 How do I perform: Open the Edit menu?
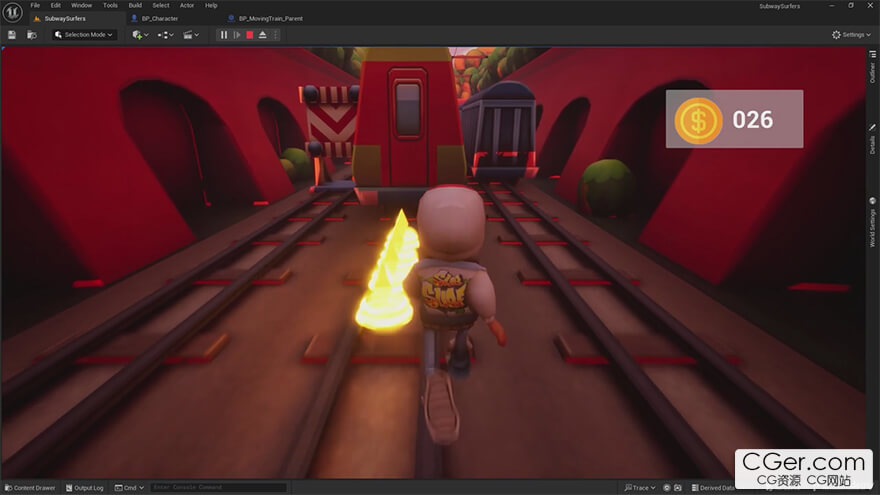tap(56, 5)
